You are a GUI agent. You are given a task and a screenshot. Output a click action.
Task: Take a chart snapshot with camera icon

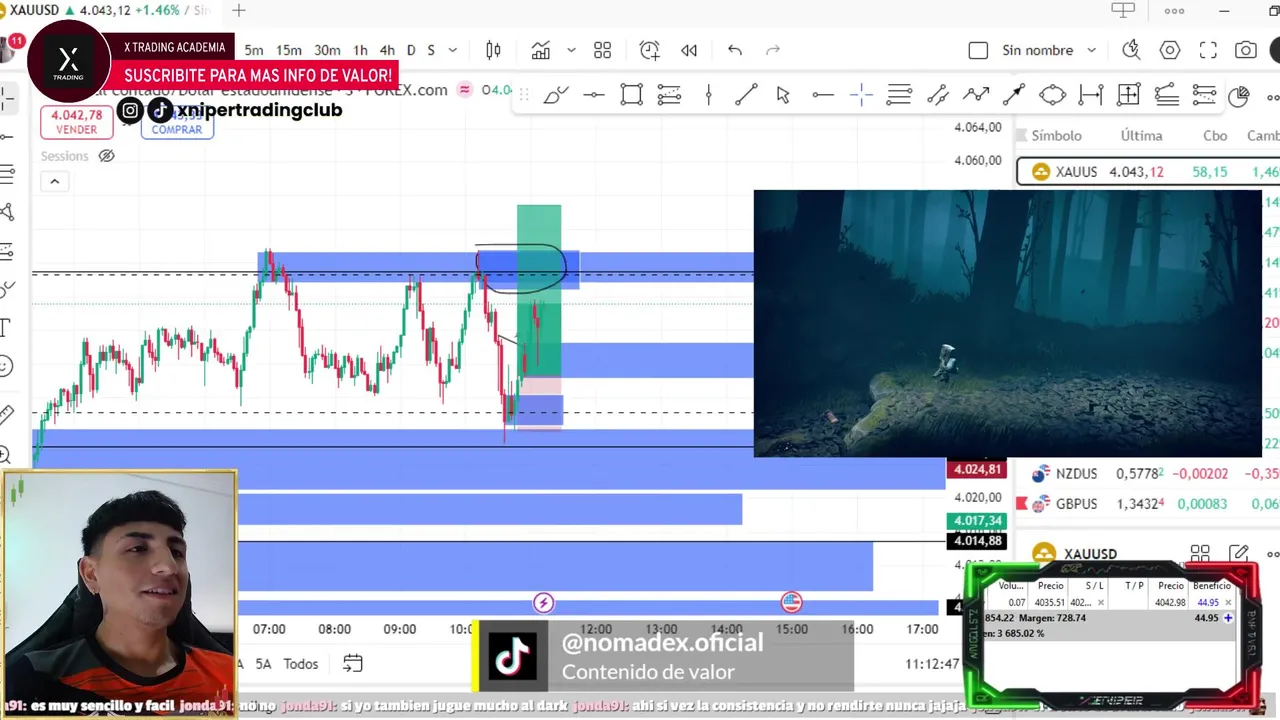coord(1245,50)
